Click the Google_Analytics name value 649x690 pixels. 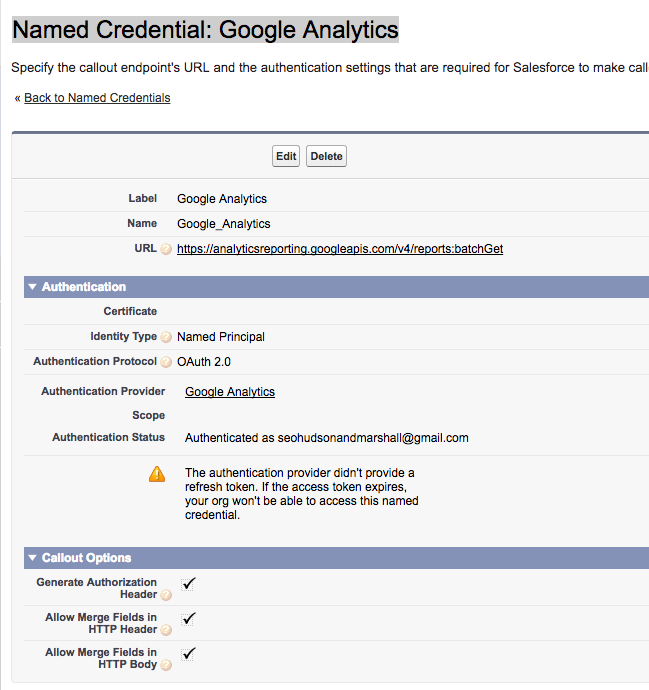(x=224, y=224)
